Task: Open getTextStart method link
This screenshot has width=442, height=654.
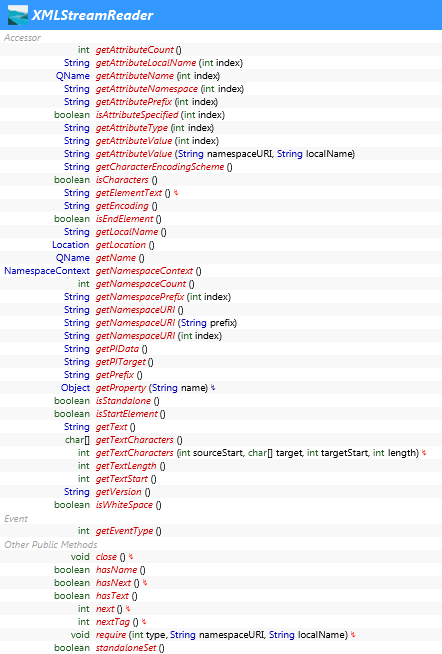Action: point(122,478)
